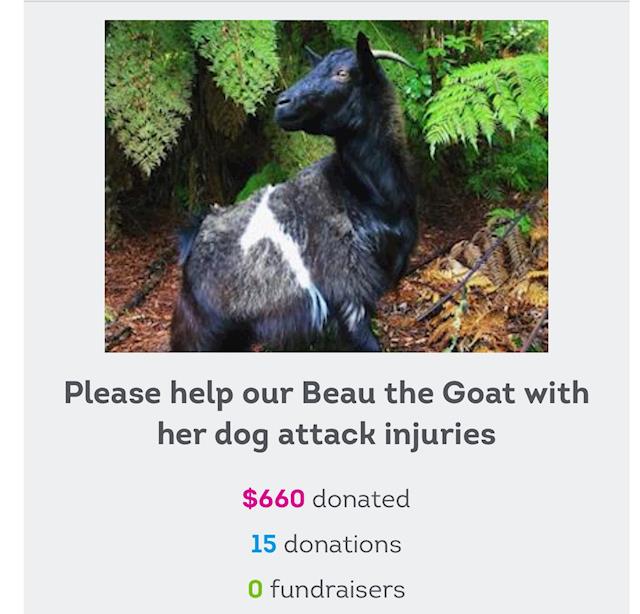Click the word 'injuries' in the heading

(x=443, y=436)
